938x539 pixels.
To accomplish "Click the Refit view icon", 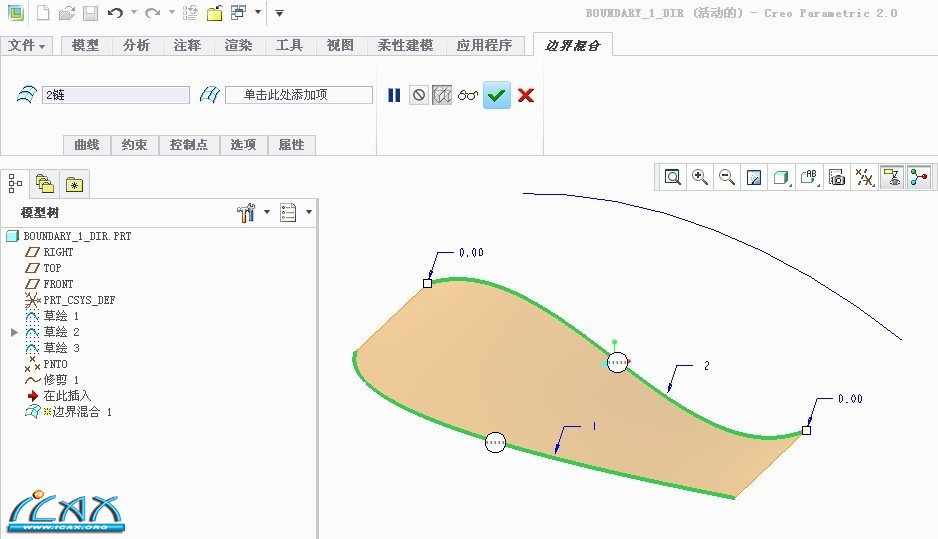I will point(673,178).
